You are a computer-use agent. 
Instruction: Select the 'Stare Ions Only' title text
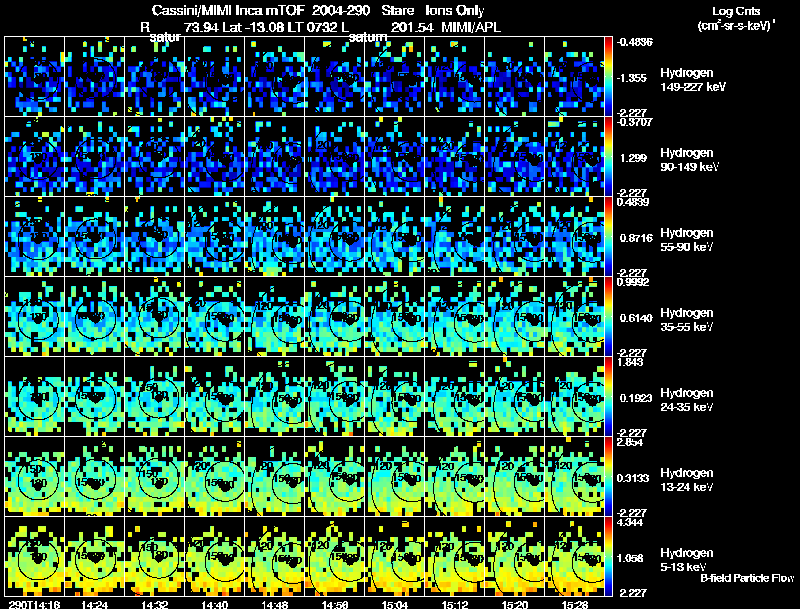pyautogui.click(x=433, y=11)
